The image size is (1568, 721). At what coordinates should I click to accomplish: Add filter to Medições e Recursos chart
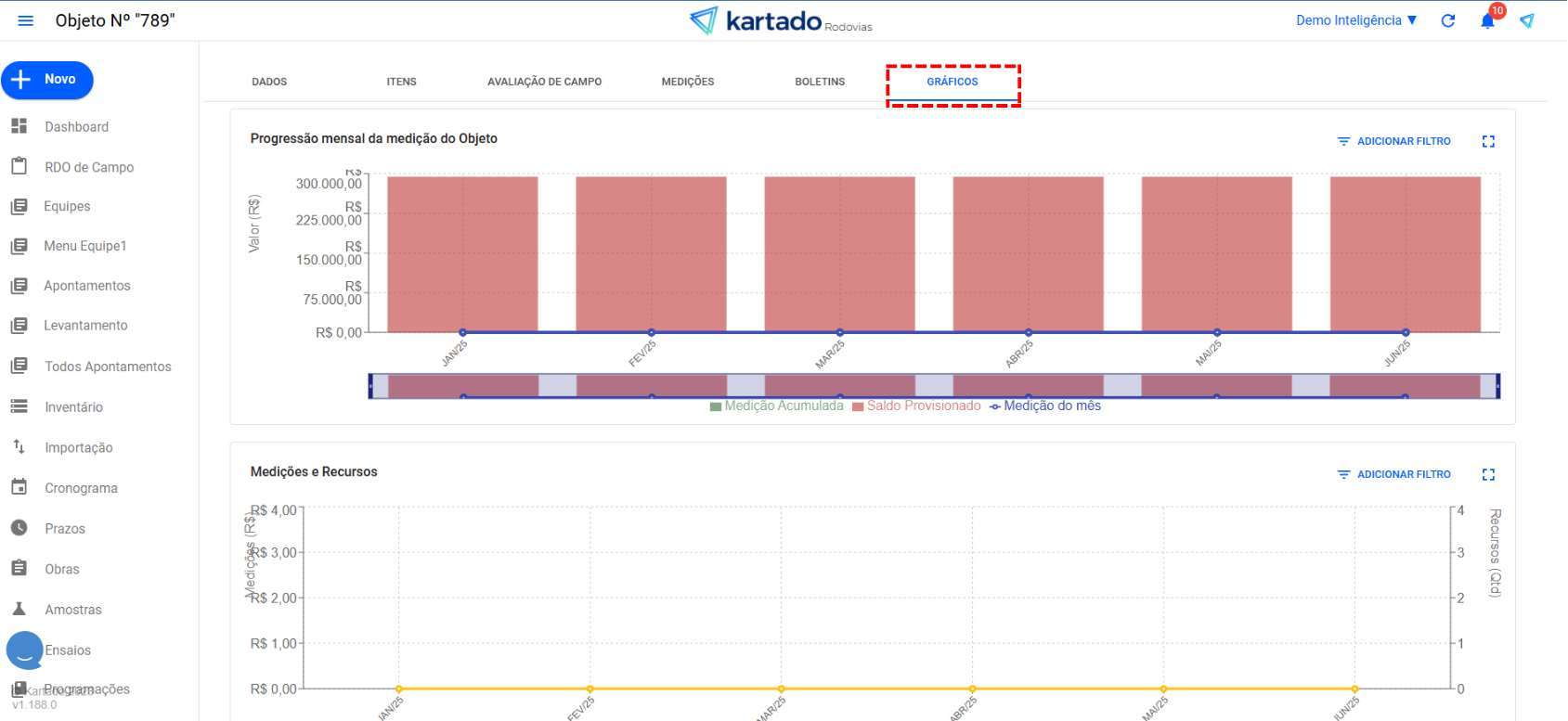tap(1393, 474)
